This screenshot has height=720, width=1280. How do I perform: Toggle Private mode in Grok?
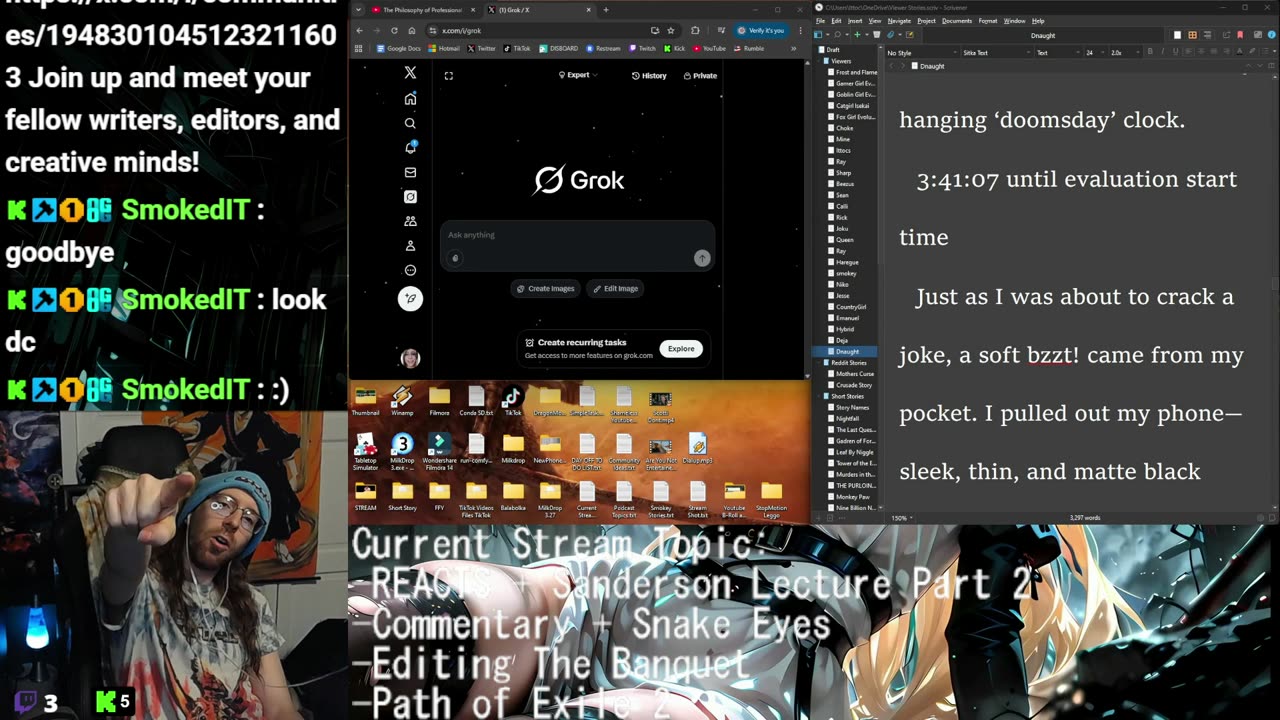pos(700,76)
